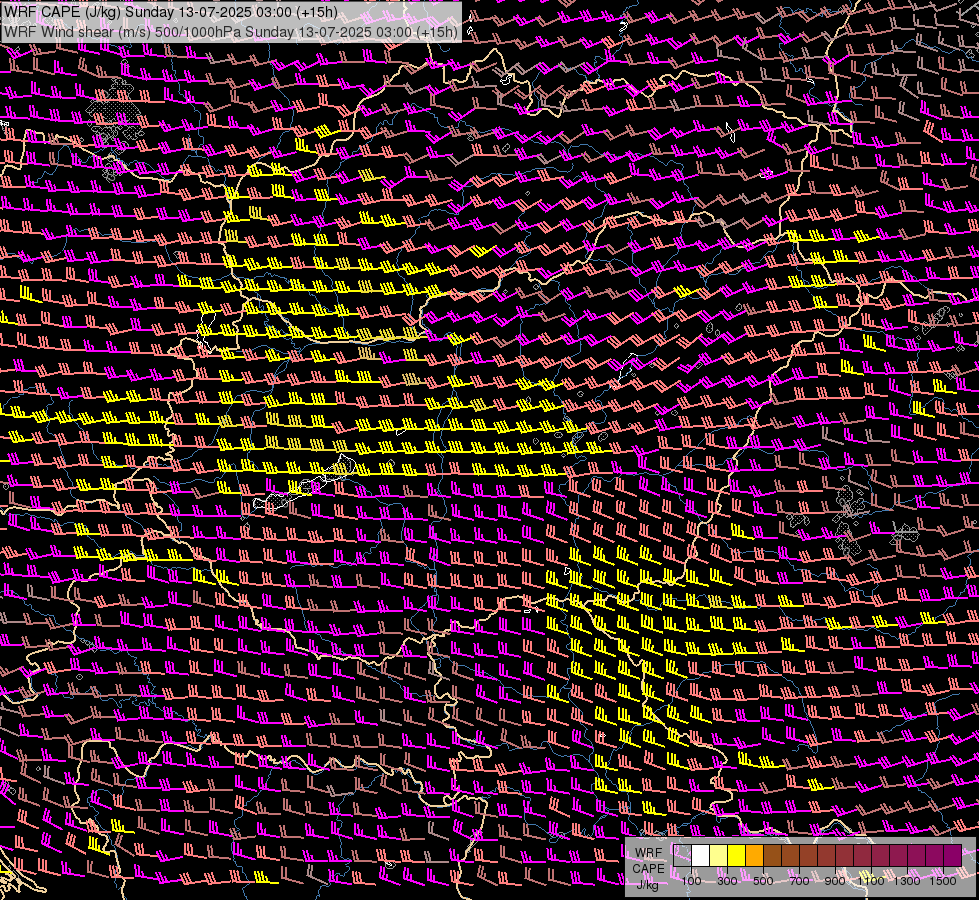Click the J/kg unit label in legend
The width and height of the screenshot is (979, 900).
648,884
